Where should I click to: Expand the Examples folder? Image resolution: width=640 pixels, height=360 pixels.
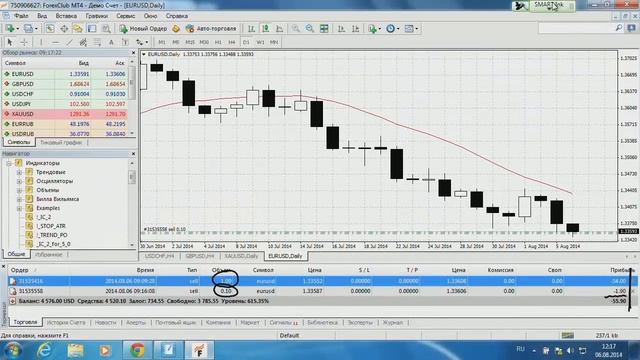coord(19,208)
